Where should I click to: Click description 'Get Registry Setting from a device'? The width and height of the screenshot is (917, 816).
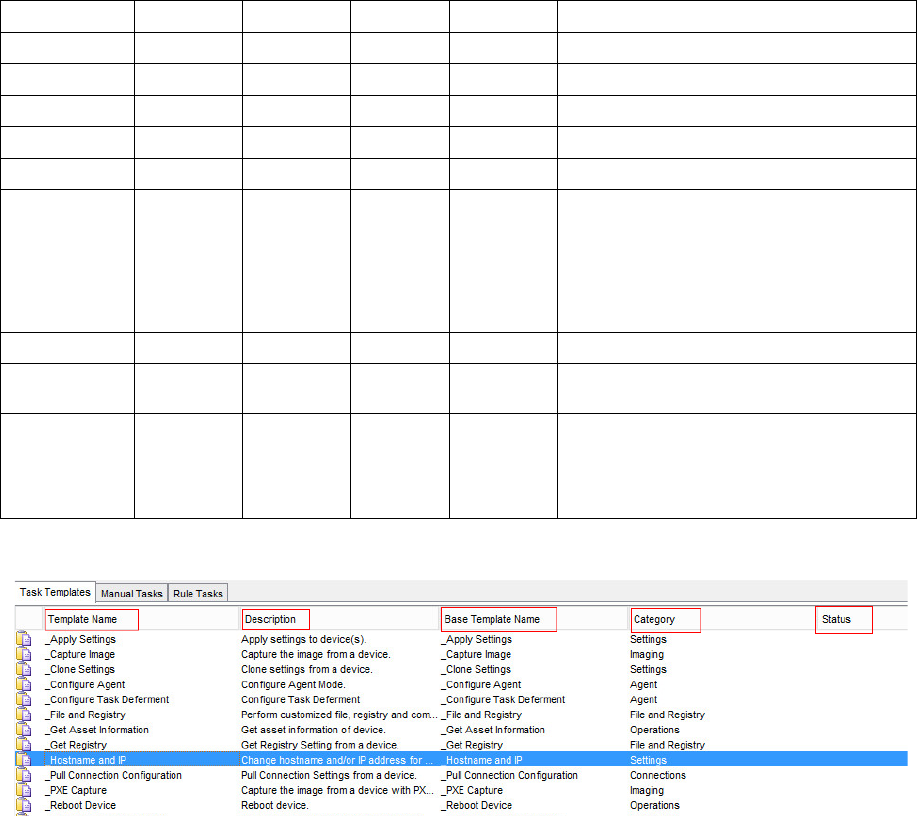click(319, 745)
